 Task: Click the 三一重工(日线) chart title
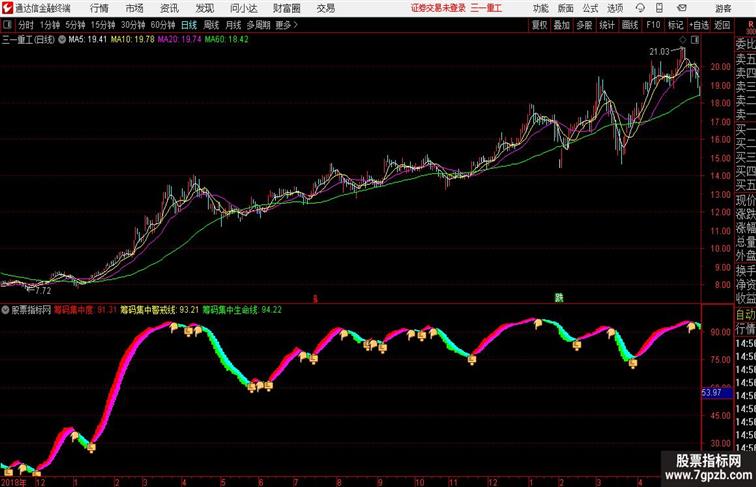pos(28,40)
